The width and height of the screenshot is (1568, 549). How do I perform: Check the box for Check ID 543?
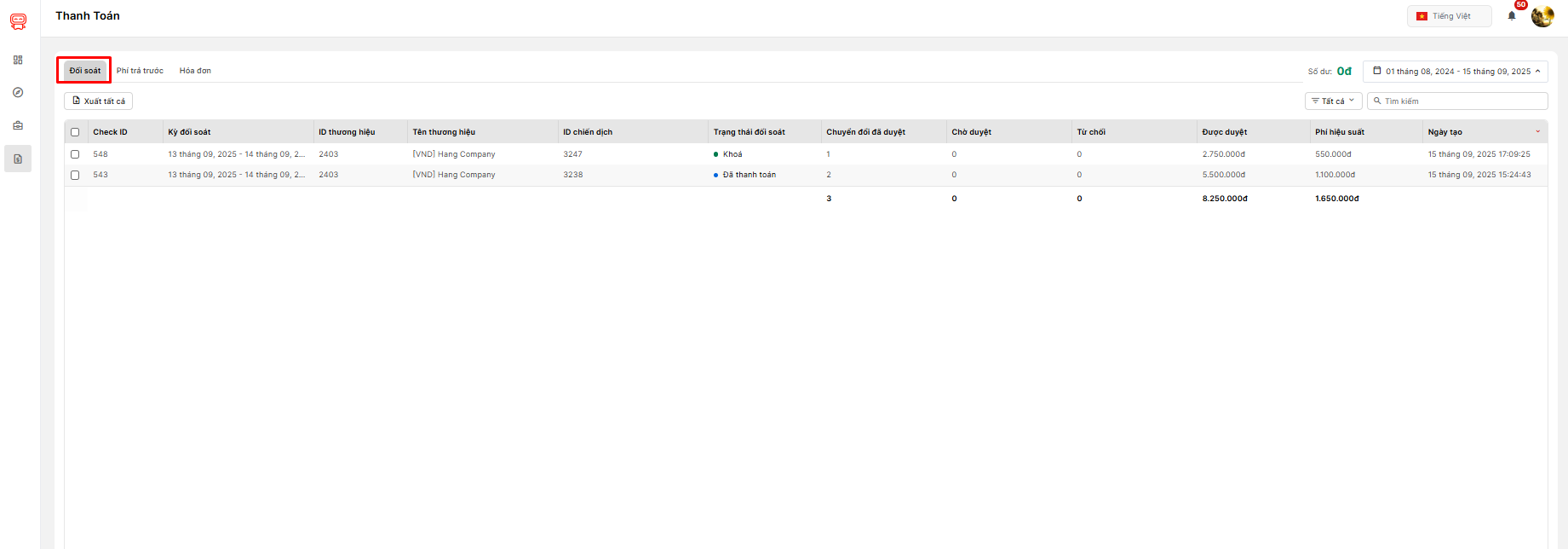75,175
